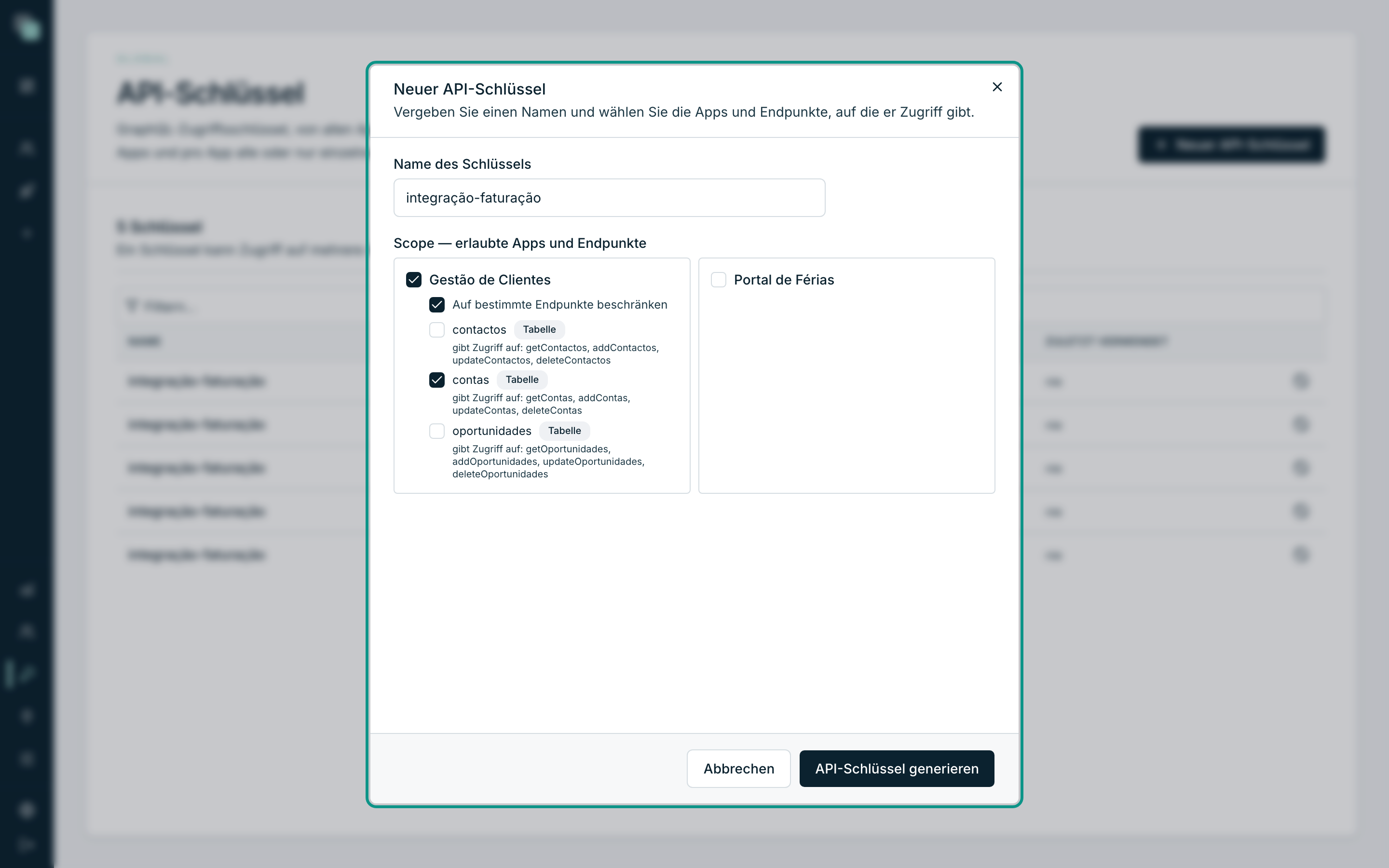Click the app logo in sidebar

[27, 27]
